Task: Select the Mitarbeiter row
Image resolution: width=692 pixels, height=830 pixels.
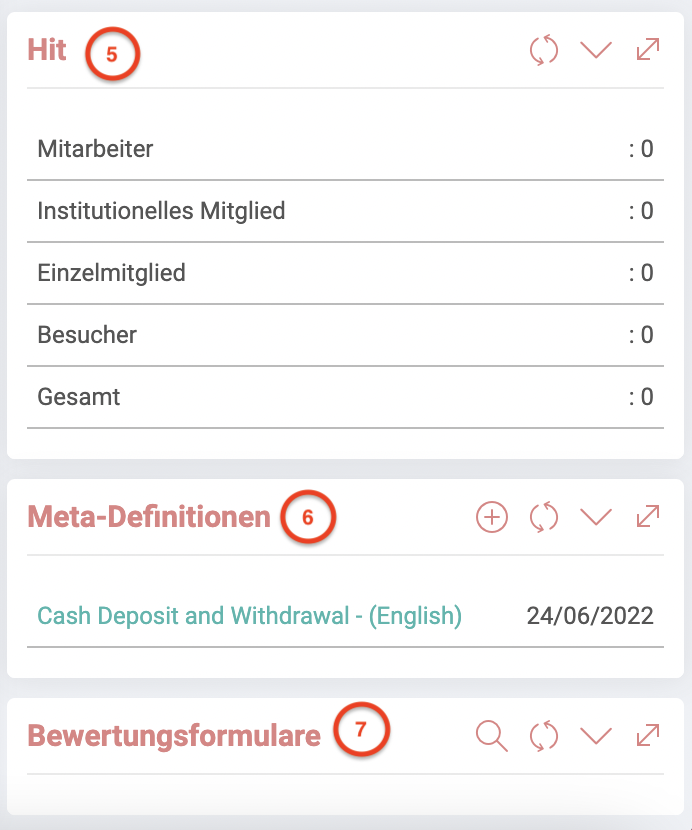Action: [345, 149]
